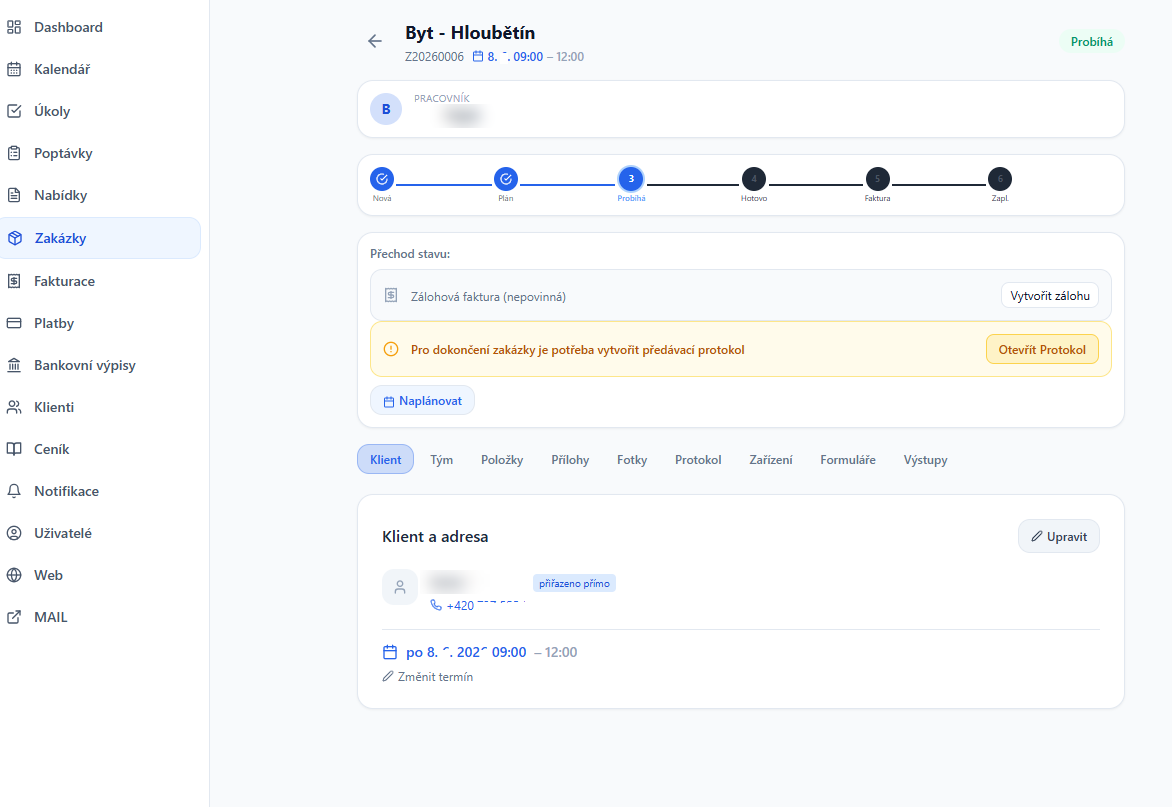
Task: Click the Klienti people icon
Action: [14, 407]
